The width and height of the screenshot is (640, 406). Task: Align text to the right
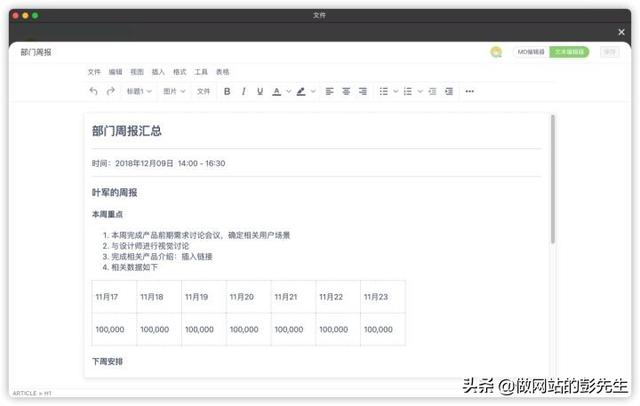point(363,91)
